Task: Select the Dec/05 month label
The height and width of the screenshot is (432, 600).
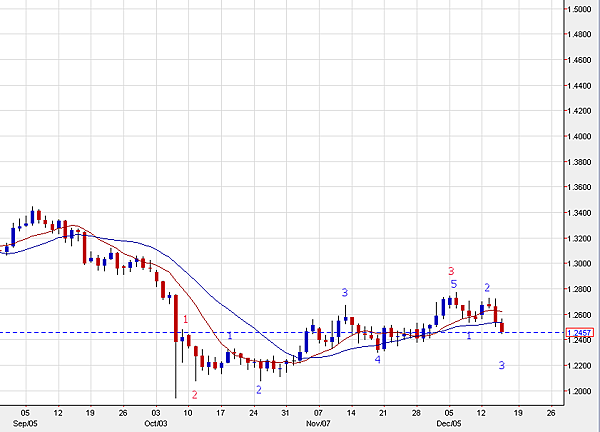Action: [x=449, y=424]
